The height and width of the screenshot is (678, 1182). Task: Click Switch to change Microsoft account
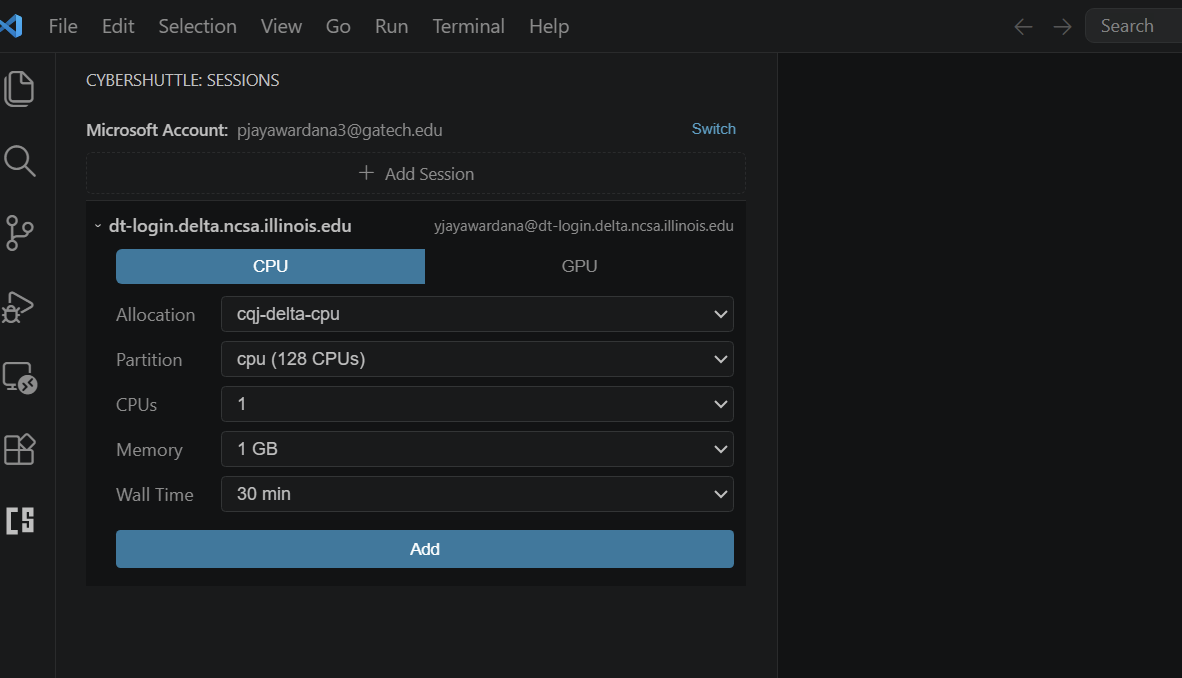pos(713,129)
